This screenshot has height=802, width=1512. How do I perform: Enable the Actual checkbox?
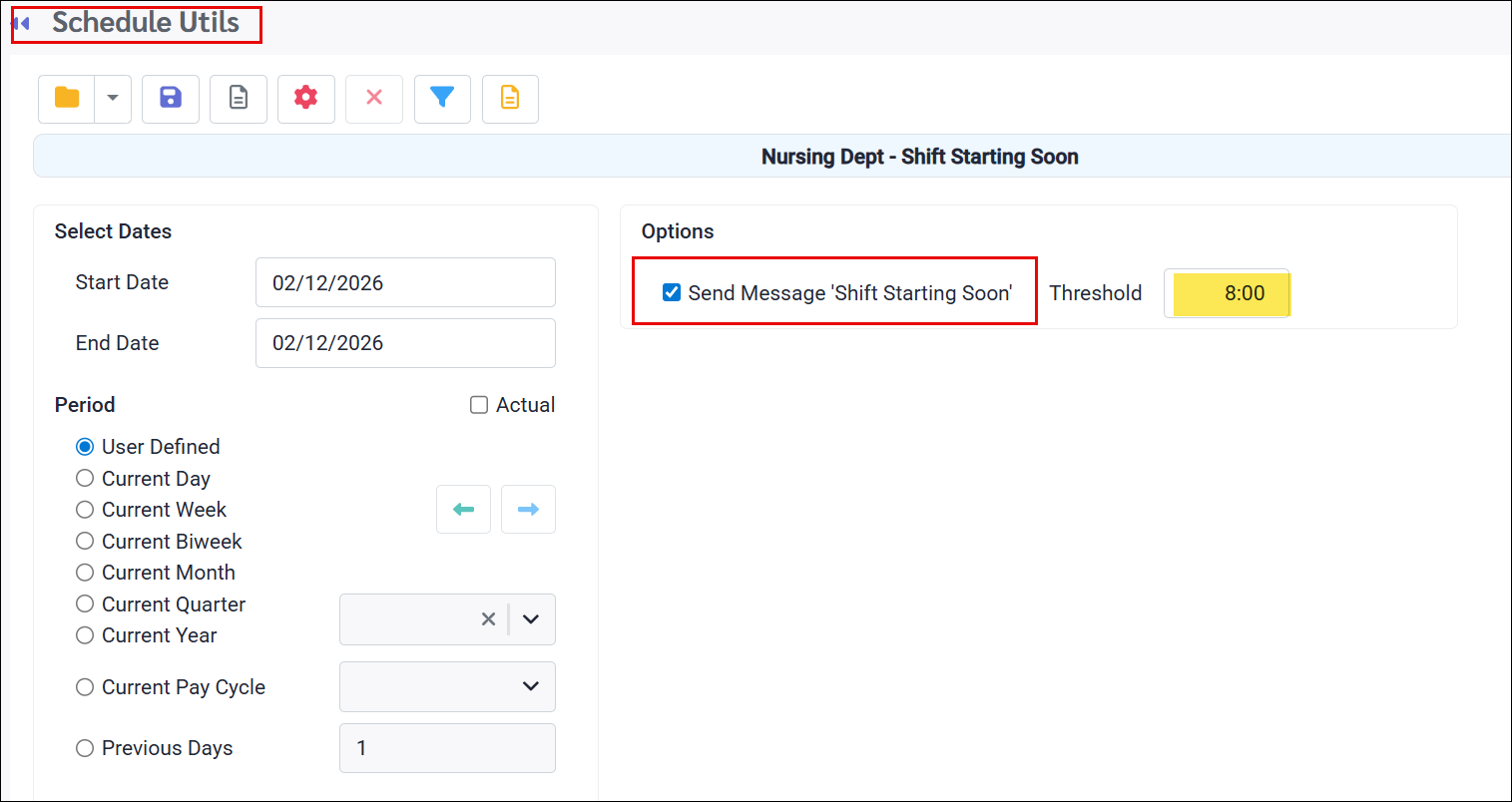click(479, 405)
